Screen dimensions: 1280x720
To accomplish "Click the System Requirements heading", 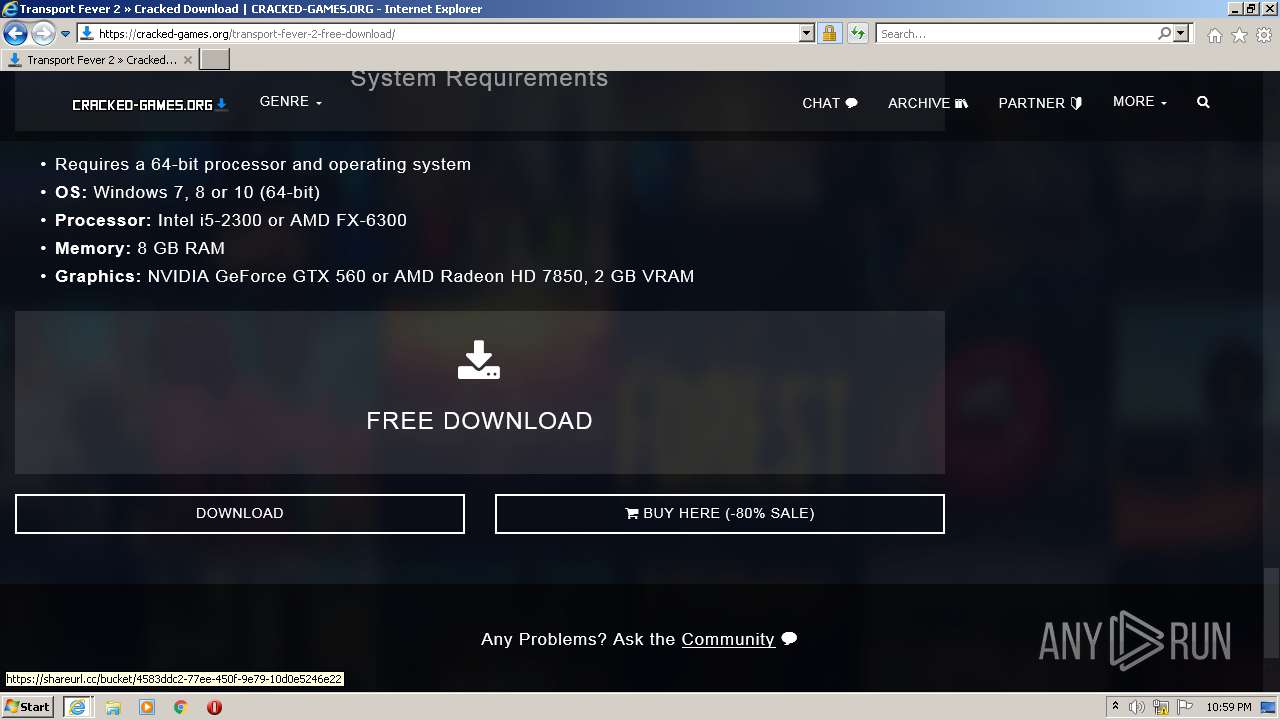I will pyautogui.click(x=479, y=78).
